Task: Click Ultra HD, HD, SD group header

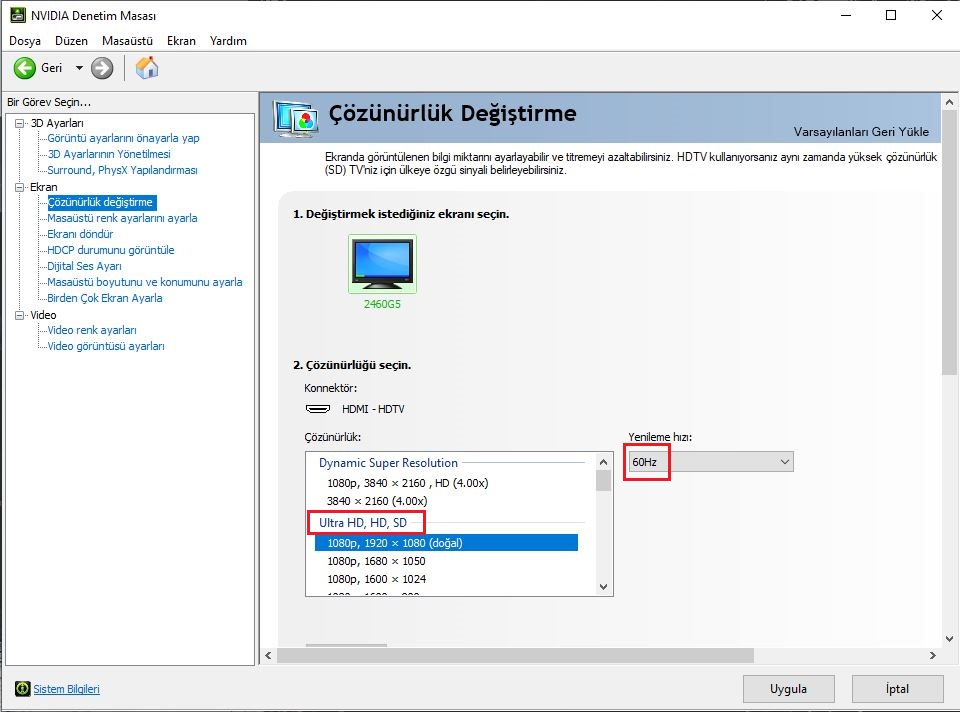Action: pos(362,523)
